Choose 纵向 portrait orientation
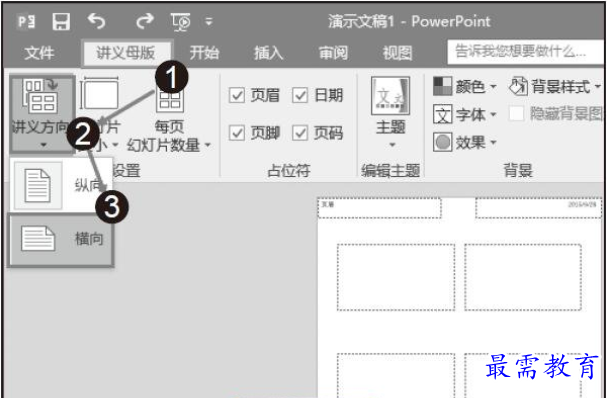Screen dimensions: 607x398 60,185
